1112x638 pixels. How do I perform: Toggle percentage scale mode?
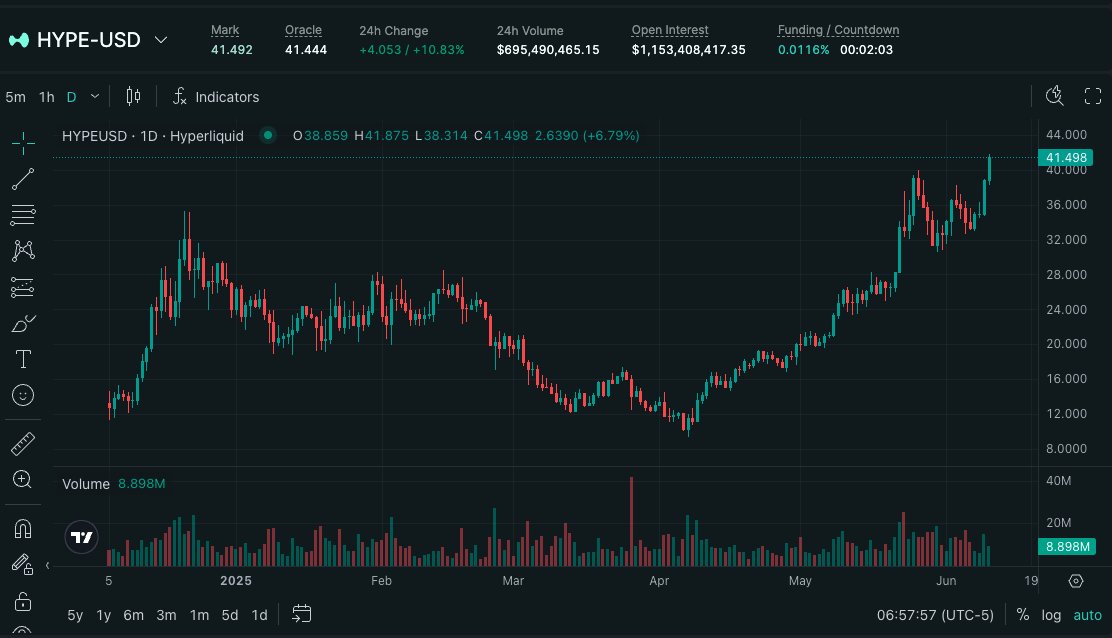1023,615
